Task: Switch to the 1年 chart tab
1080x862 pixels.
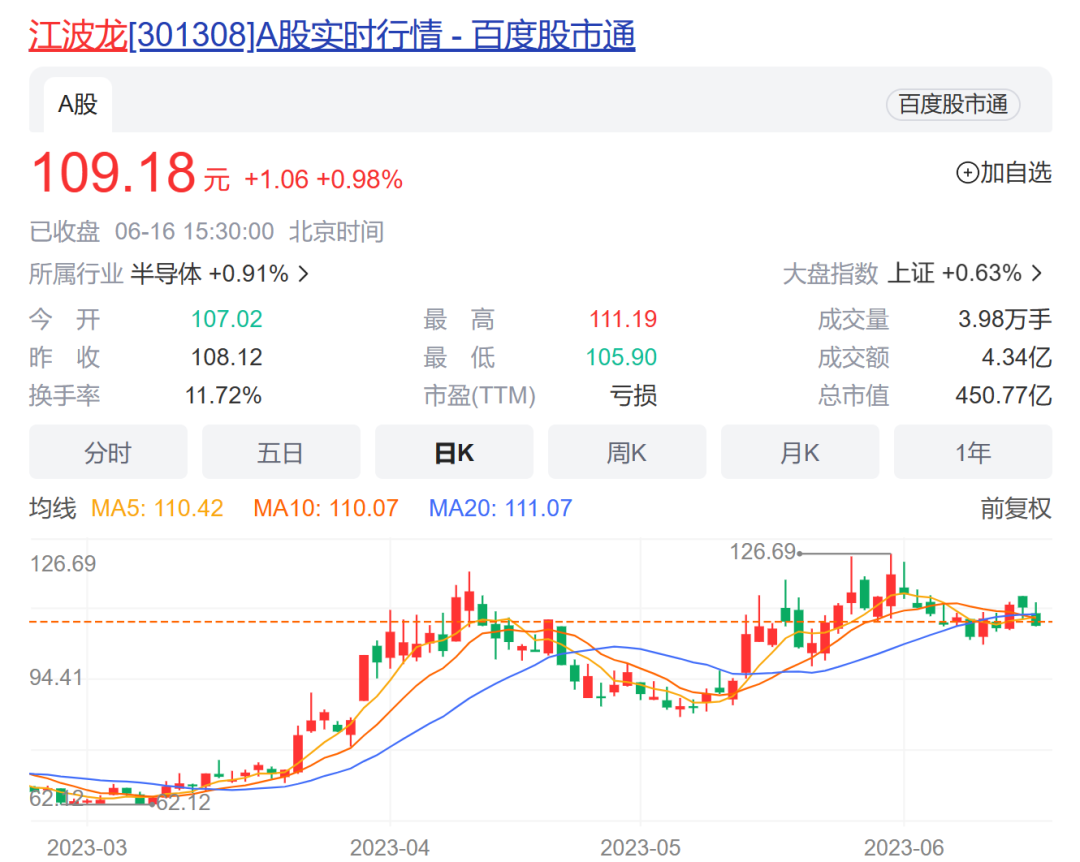Action: click(x=973, y=452)
